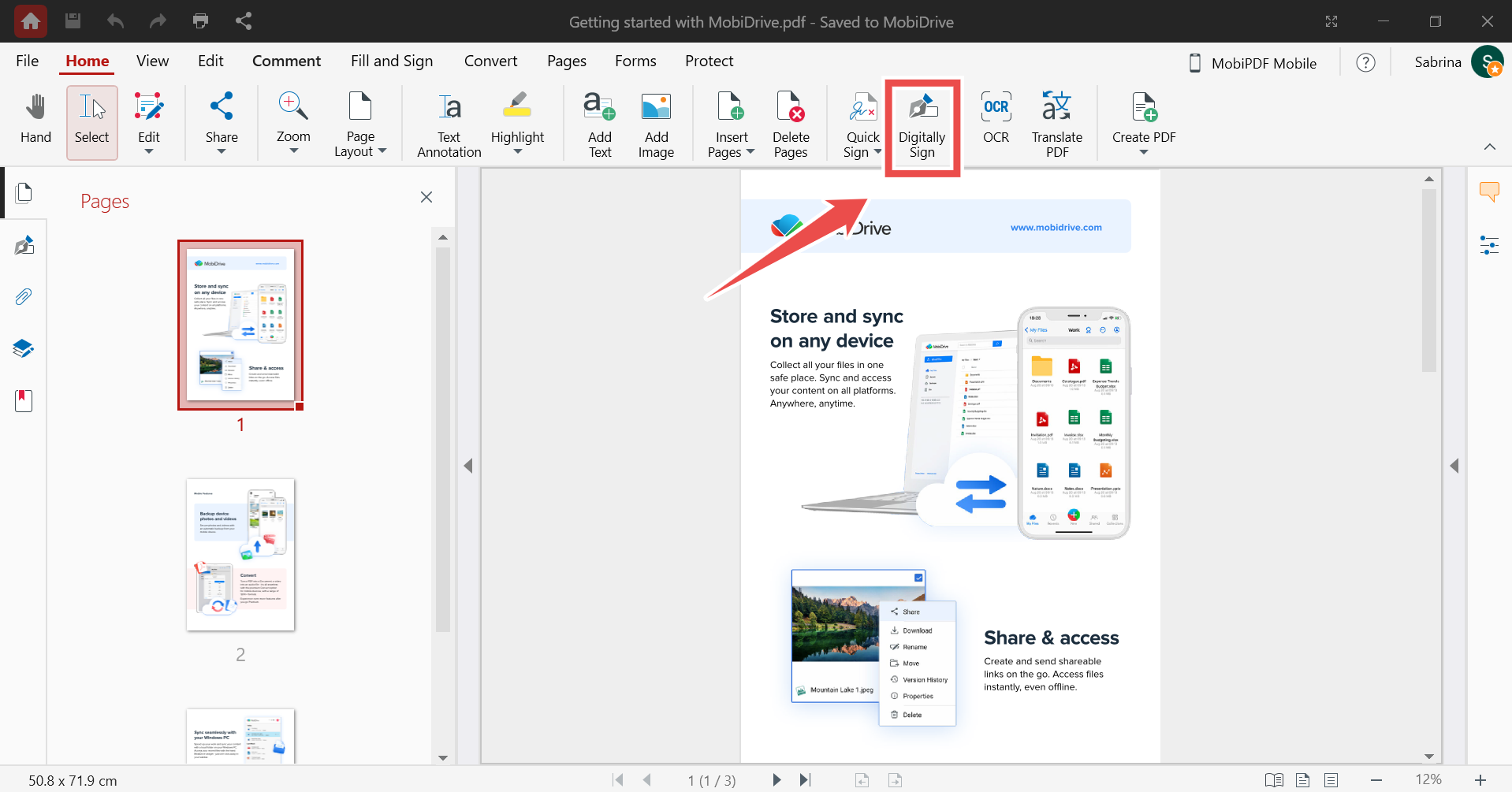
Task: Collapse the left panel with the arrow
Action: pyautogui.click(x=468, y=466)
